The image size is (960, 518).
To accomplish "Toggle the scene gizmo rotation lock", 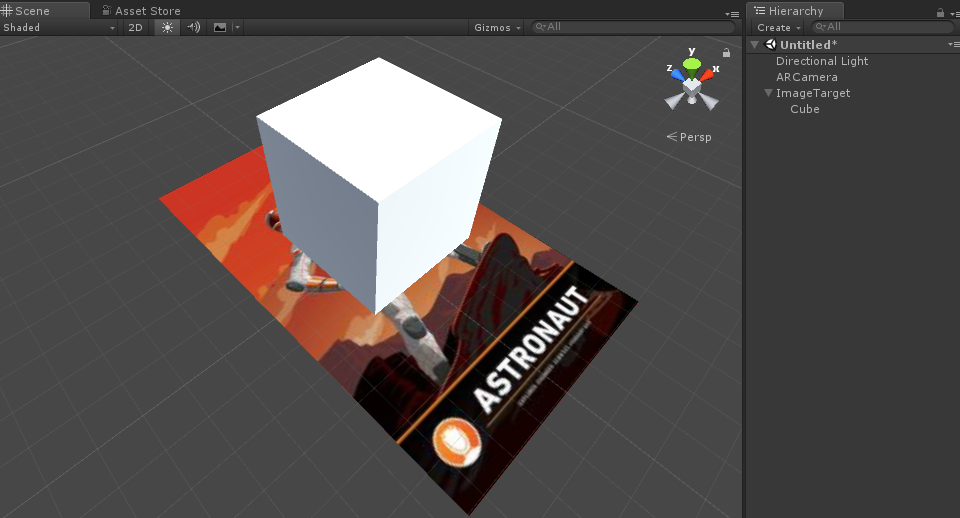I will point(726,53).
